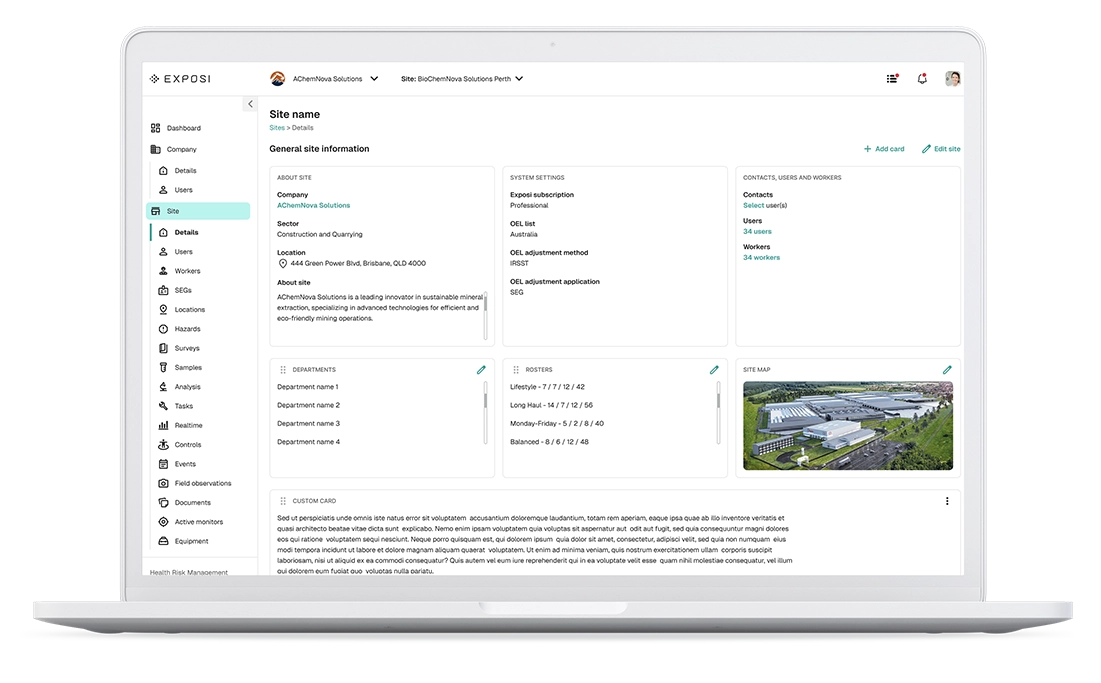This screenshot has width=1101, height=683.
Task: Click the Edit site button
Action: coord(941,149)
